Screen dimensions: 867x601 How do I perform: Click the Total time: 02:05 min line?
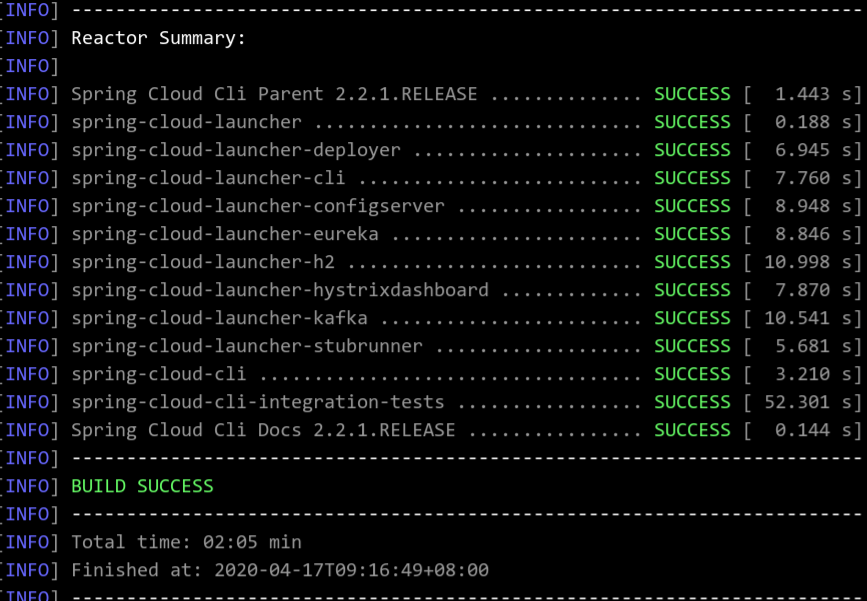186,542
